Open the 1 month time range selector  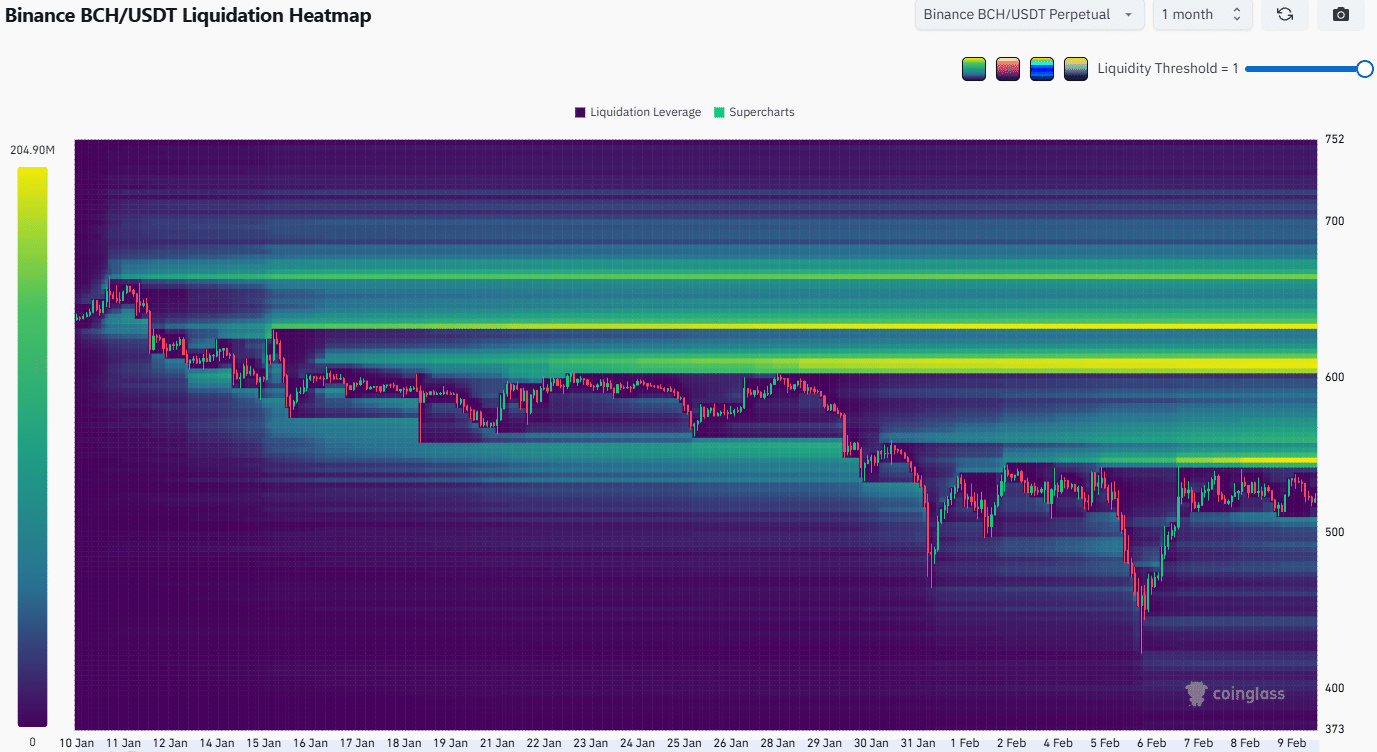tap(1201, 15)
